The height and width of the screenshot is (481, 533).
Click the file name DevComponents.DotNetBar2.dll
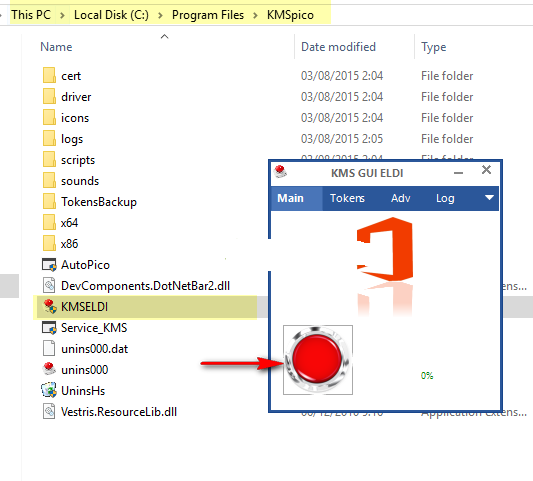pyautogui.click(x=145, y=286)
